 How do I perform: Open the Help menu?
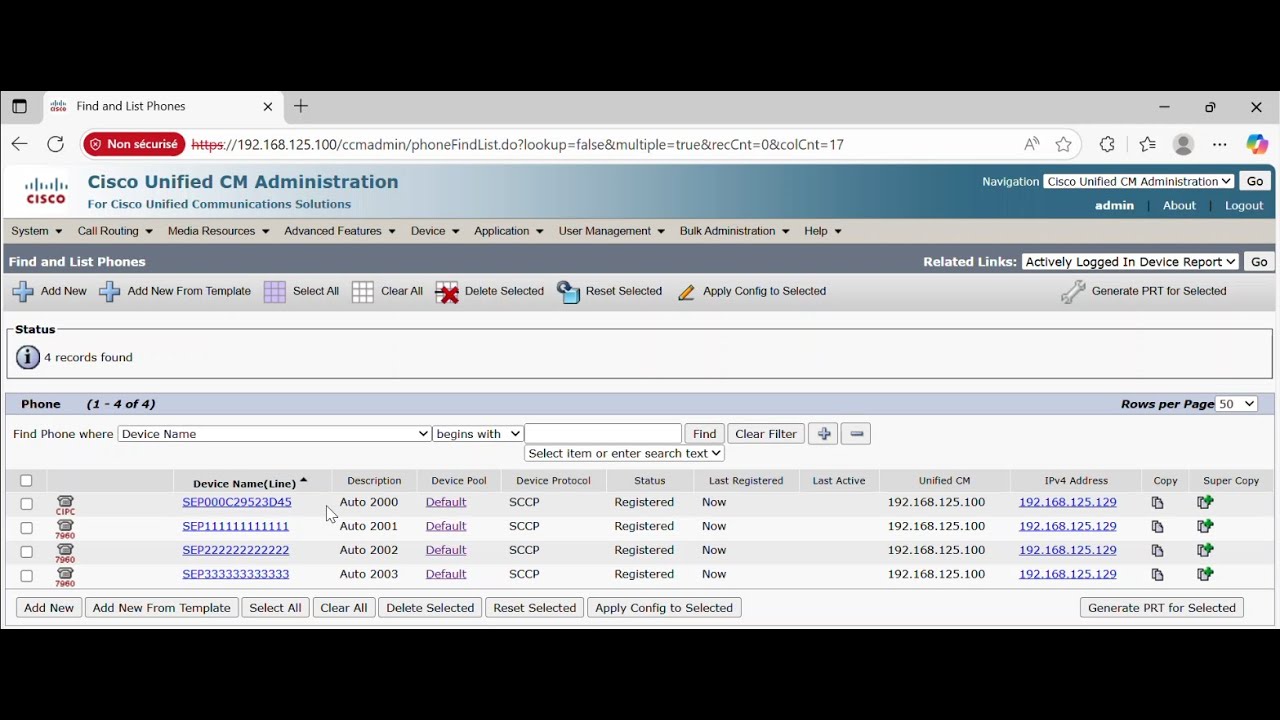click(x=822, y=231)
